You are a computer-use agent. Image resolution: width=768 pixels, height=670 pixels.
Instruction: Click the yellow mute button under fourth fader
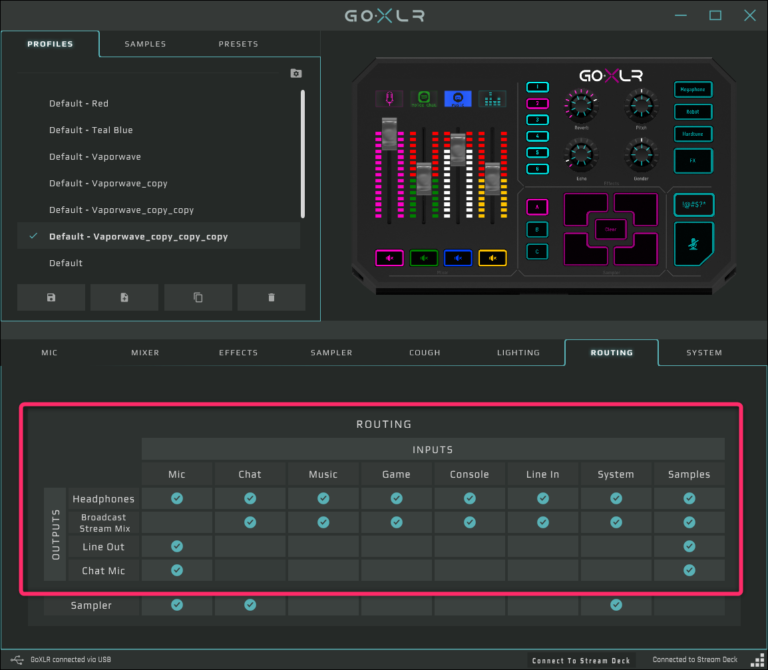tap(492, 258)
